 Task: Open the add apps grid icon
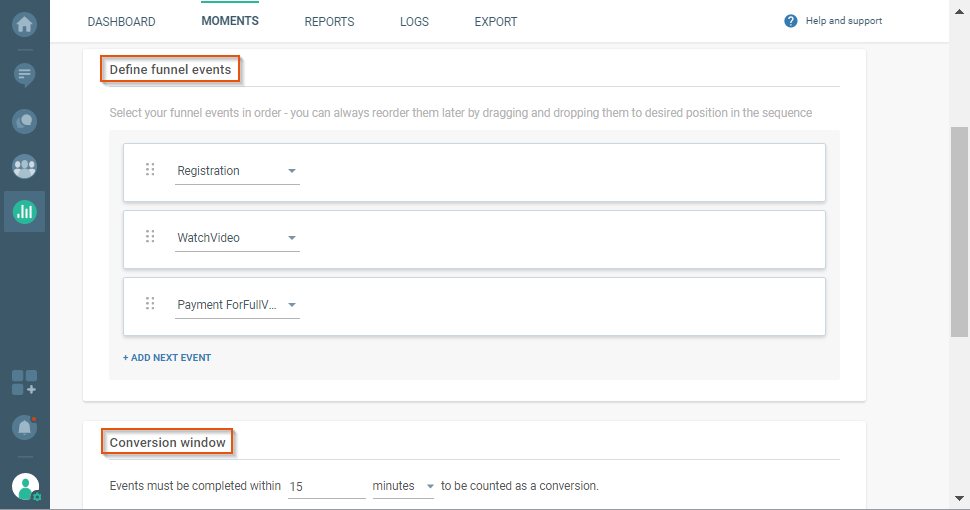[x=24, y=382]
